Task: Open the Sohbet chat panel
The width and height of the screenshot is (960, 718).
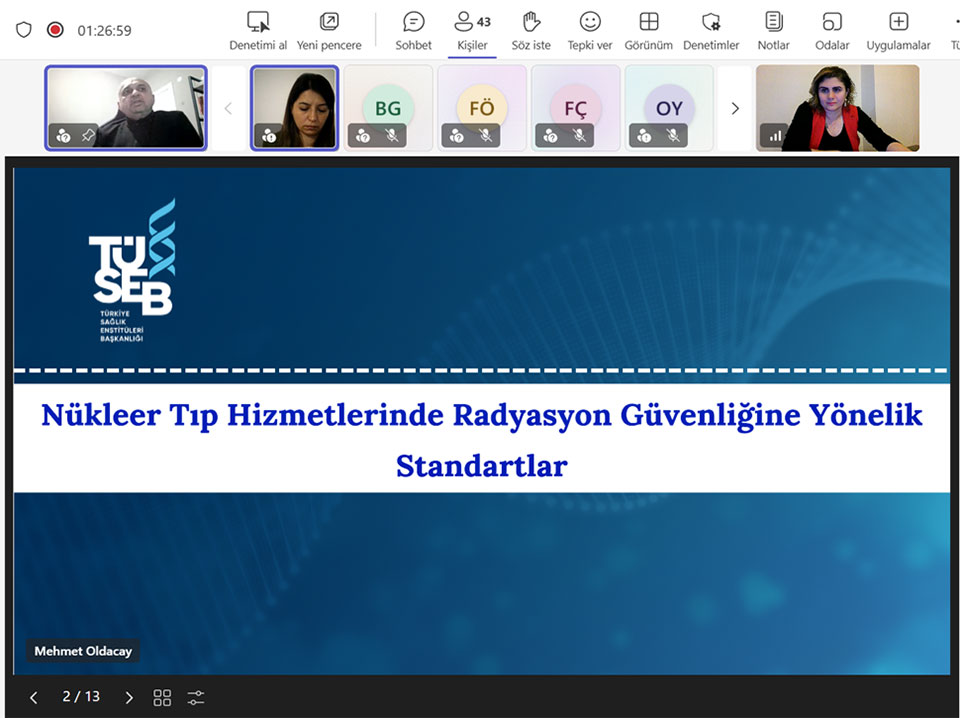Action: click(413, 23)
